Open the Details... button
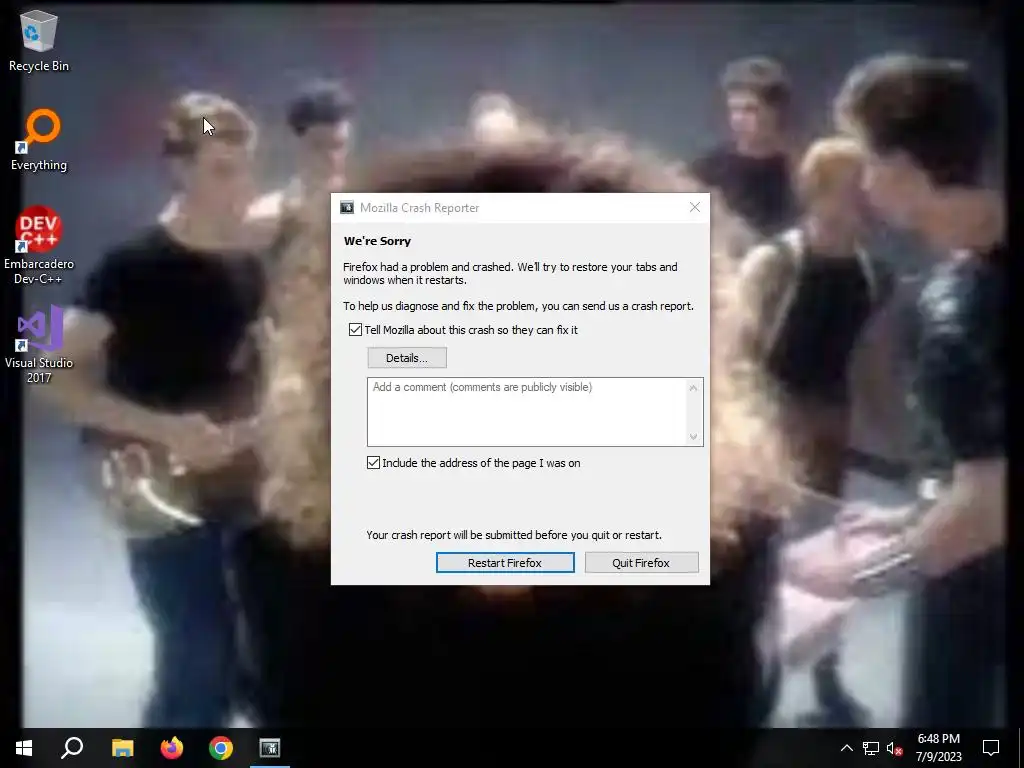 (407, 358)
